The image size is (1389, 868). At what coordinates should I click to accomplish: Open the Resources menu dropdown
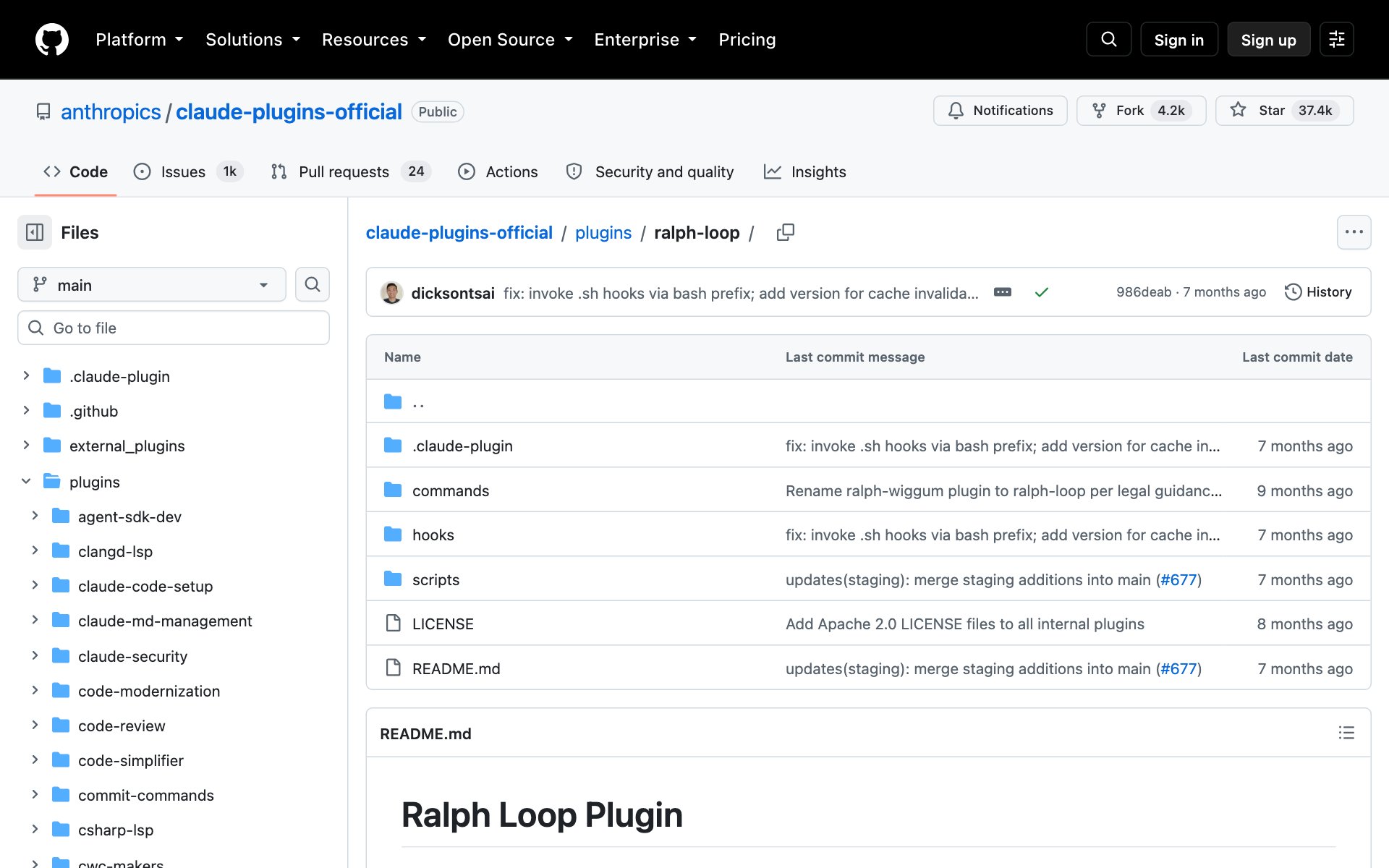(x=373, y=40)
